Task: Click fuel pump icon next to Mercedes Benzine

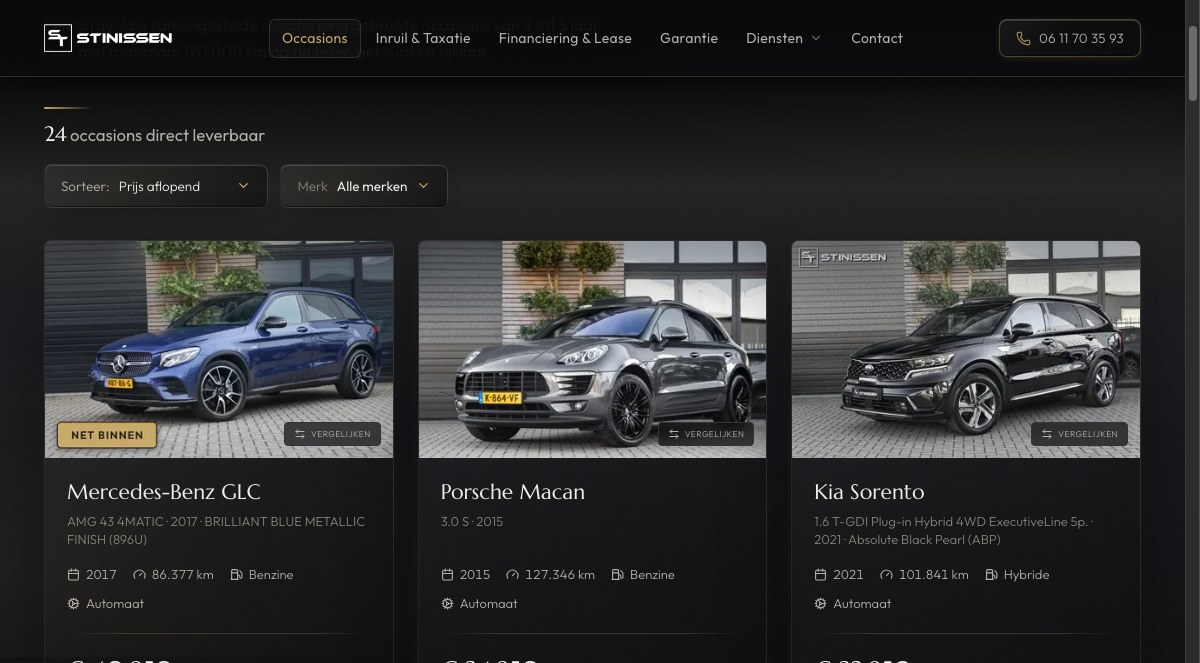Action: (x=236, y=575)
